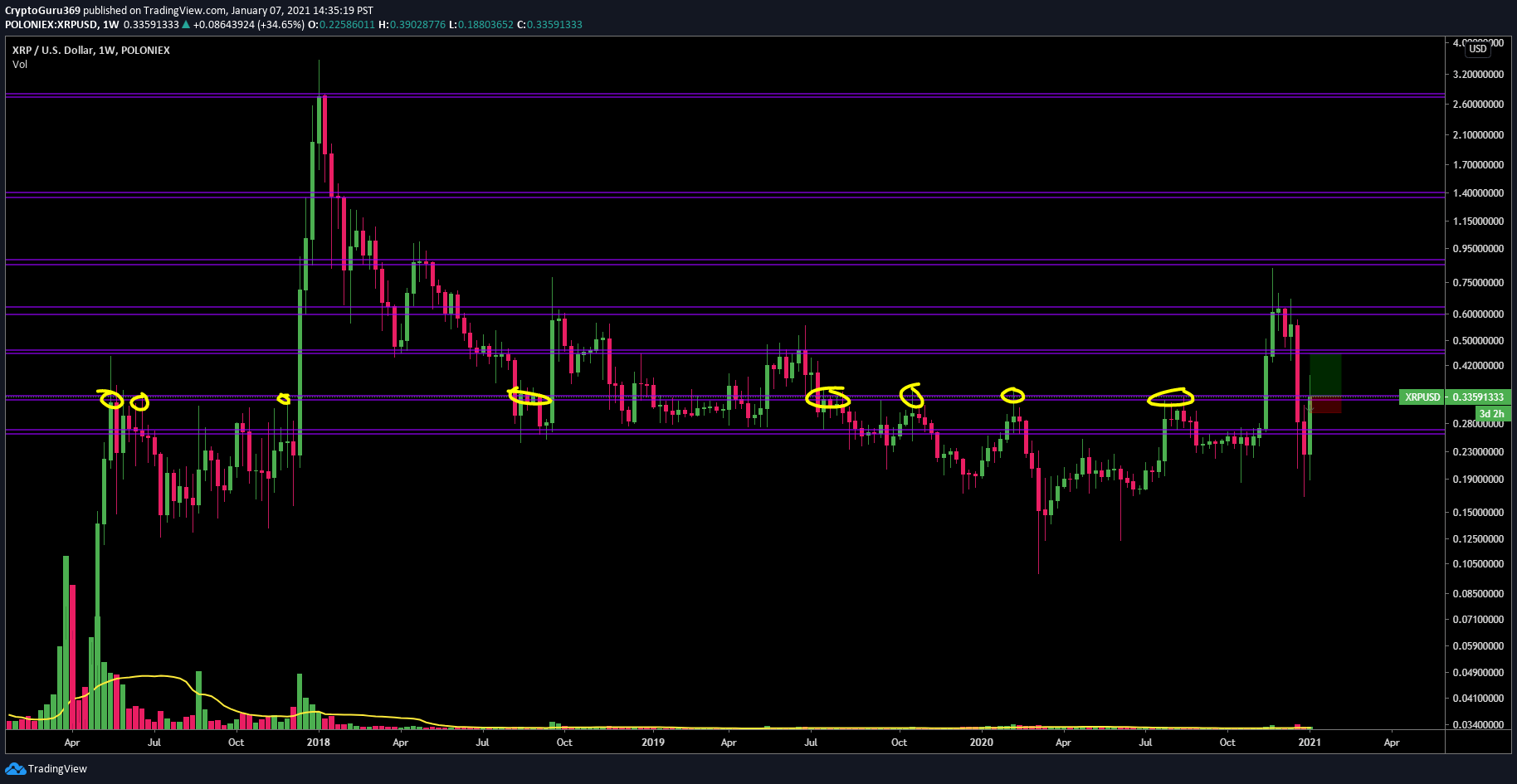Click the 0.08500000 price axis label

[x=1478, y=594]
